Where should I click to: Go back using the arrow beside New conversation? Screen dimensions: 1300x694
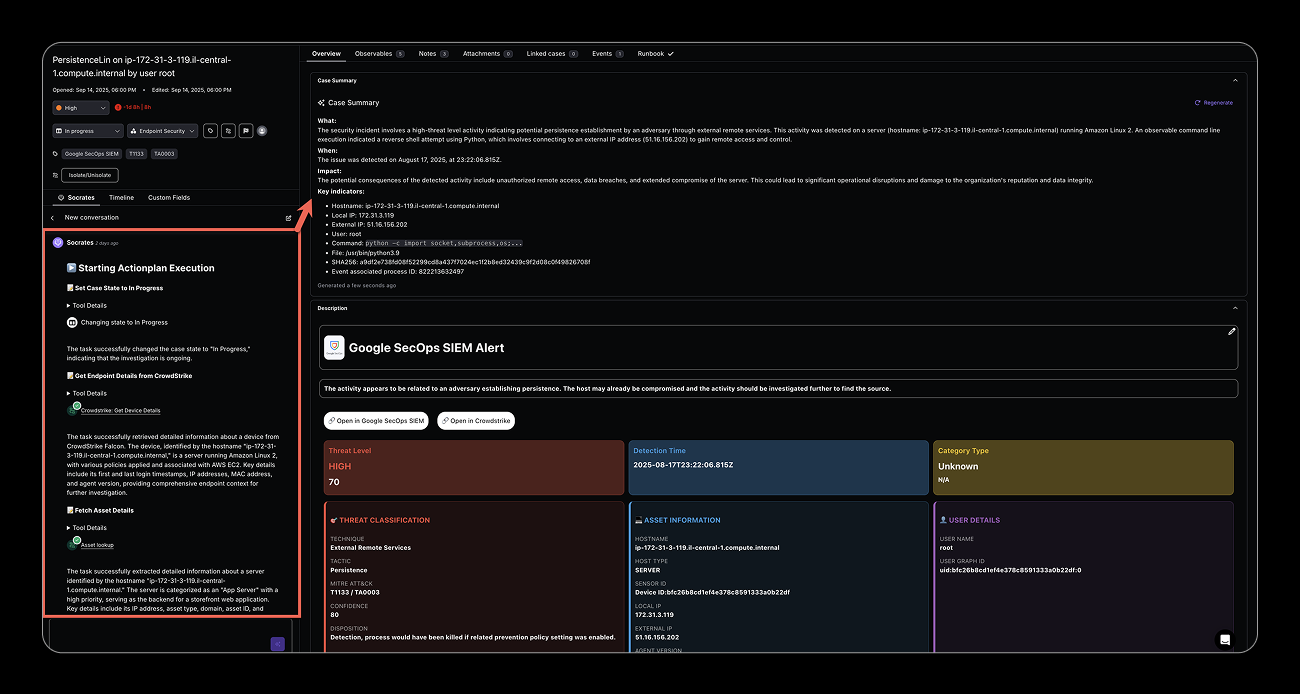point(52,217)
